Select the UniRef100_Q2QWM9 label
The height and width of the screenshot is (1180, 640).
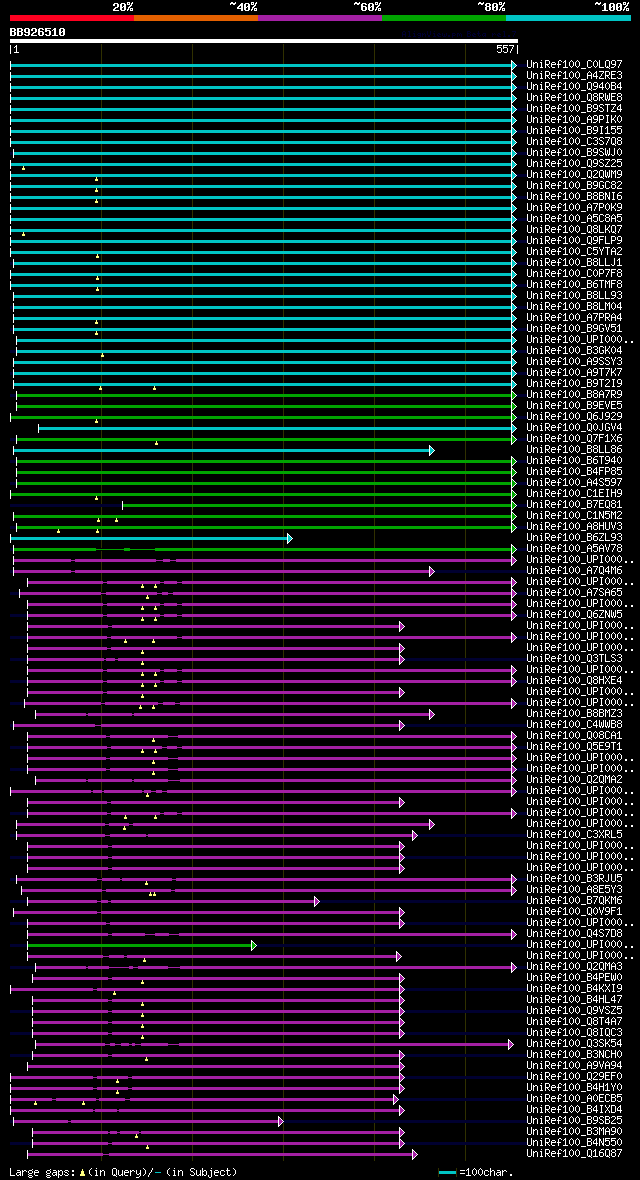[x=574, y=174]
